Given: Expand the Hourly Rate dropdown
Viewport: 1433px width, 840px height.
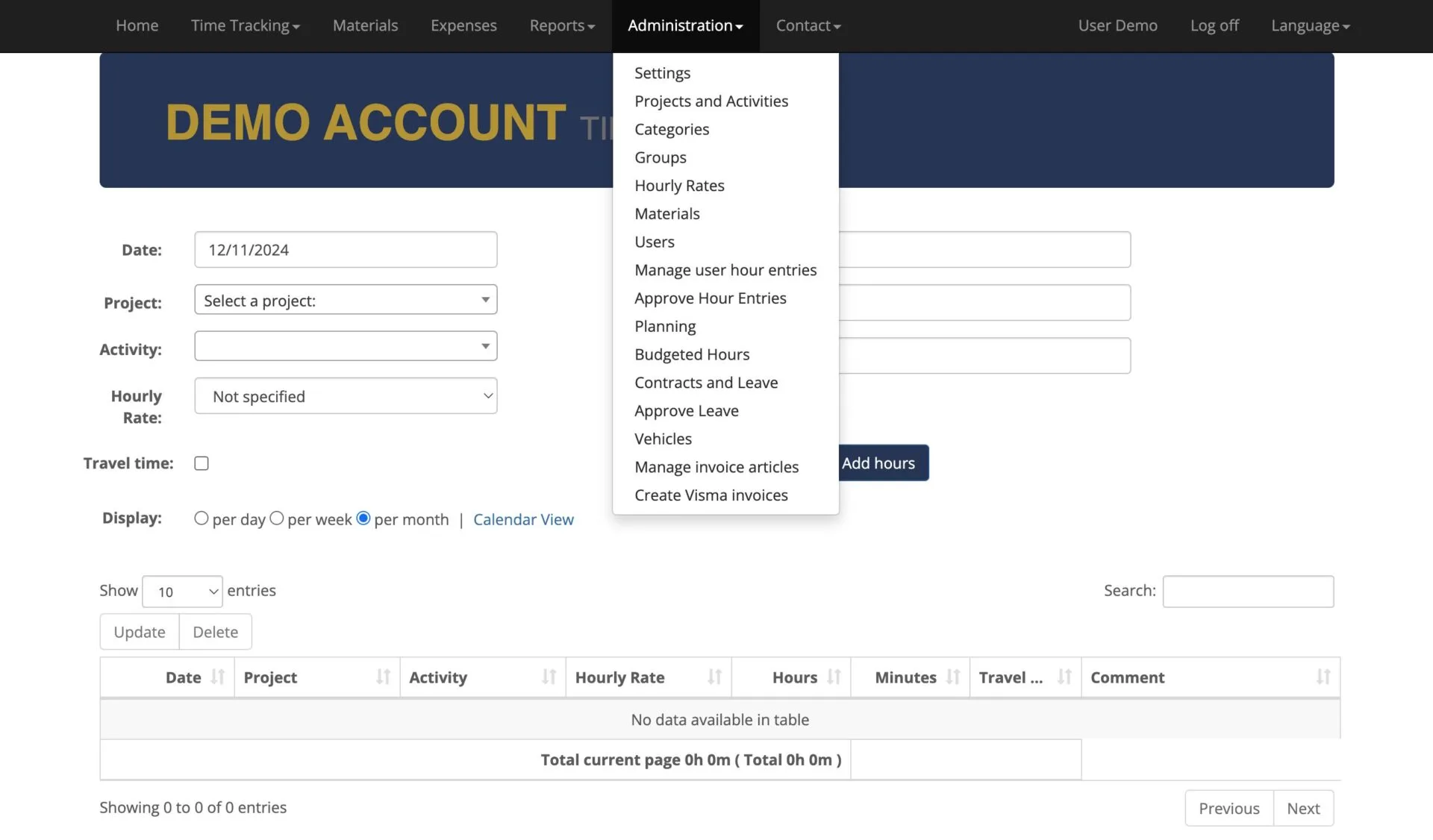Looking at the screenshot, I should click(x=346, y=396).
